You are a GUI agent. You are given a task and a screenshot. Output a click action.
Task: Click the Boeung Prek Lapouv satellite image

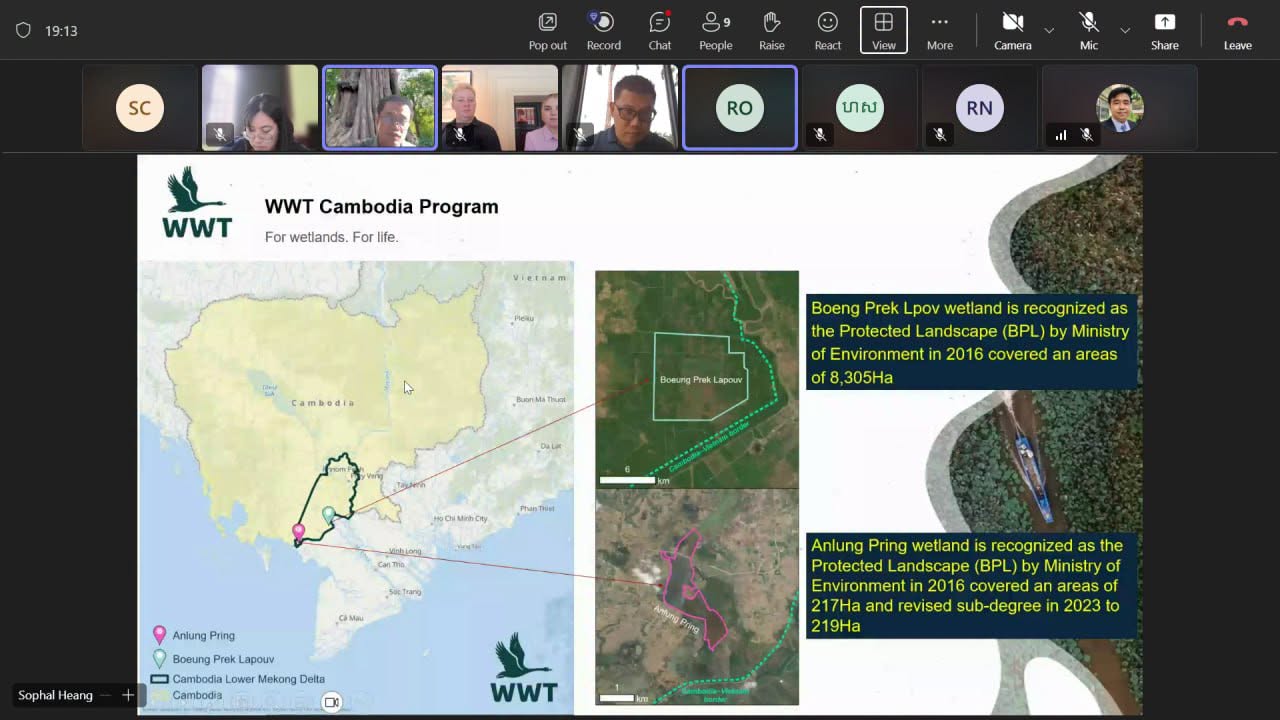coord(697,379)
